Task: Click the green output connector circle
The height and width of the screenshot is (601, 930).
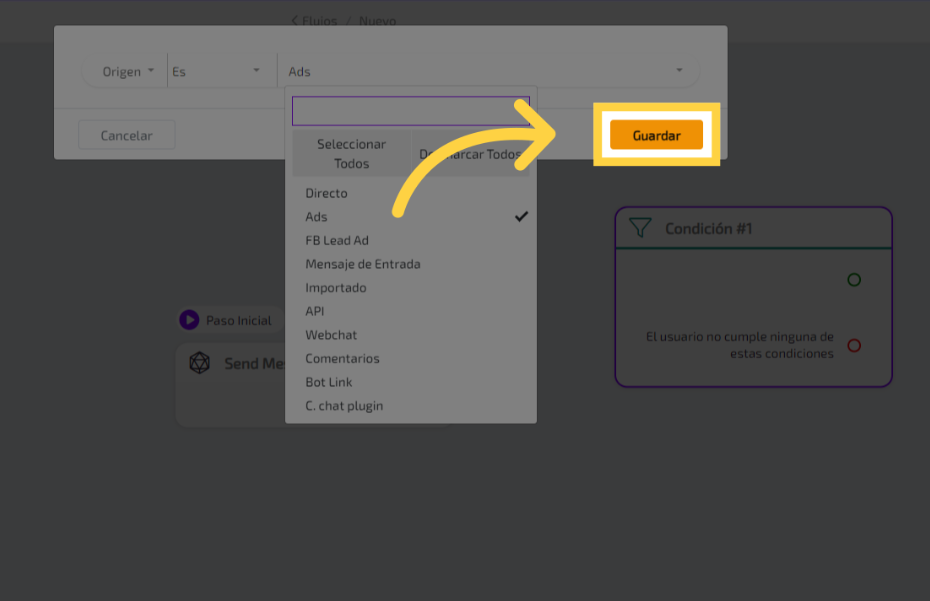Action: (x=854, y=280)
